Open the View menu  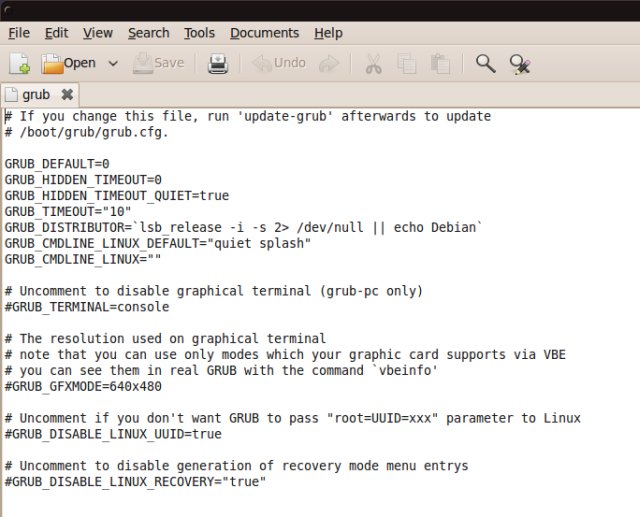tap(98, 33)
